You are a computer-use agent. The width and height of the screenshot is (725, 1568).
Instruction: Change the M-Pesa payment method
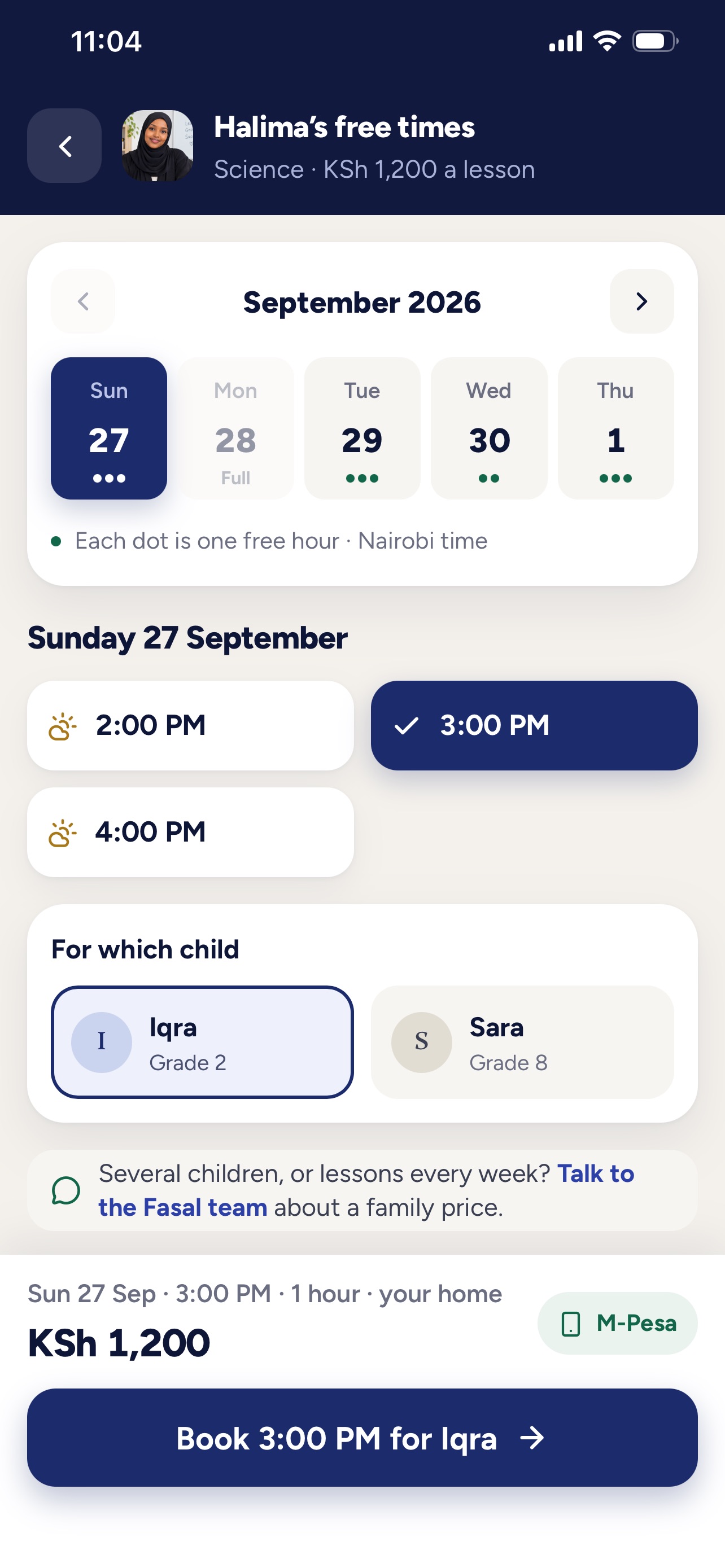click(x=617, y=1323)
